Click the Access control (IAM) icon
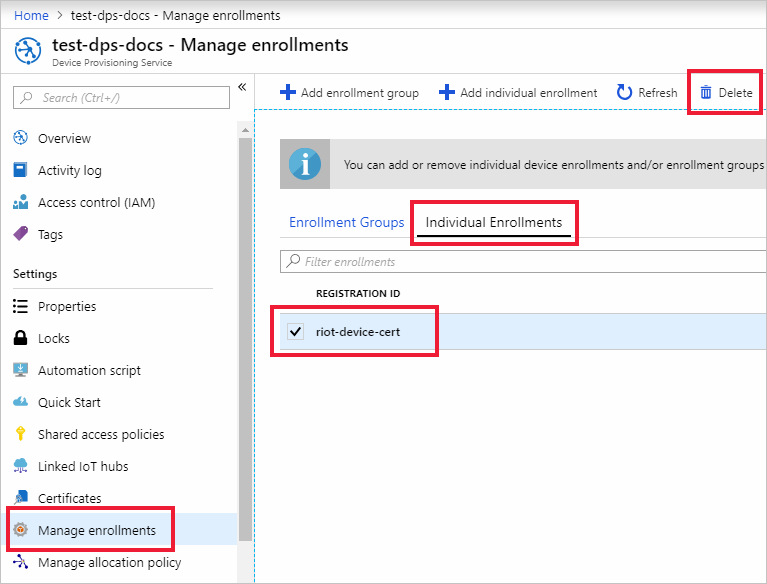Viewport: 767px width, 584px height. (x=21, y=202)
